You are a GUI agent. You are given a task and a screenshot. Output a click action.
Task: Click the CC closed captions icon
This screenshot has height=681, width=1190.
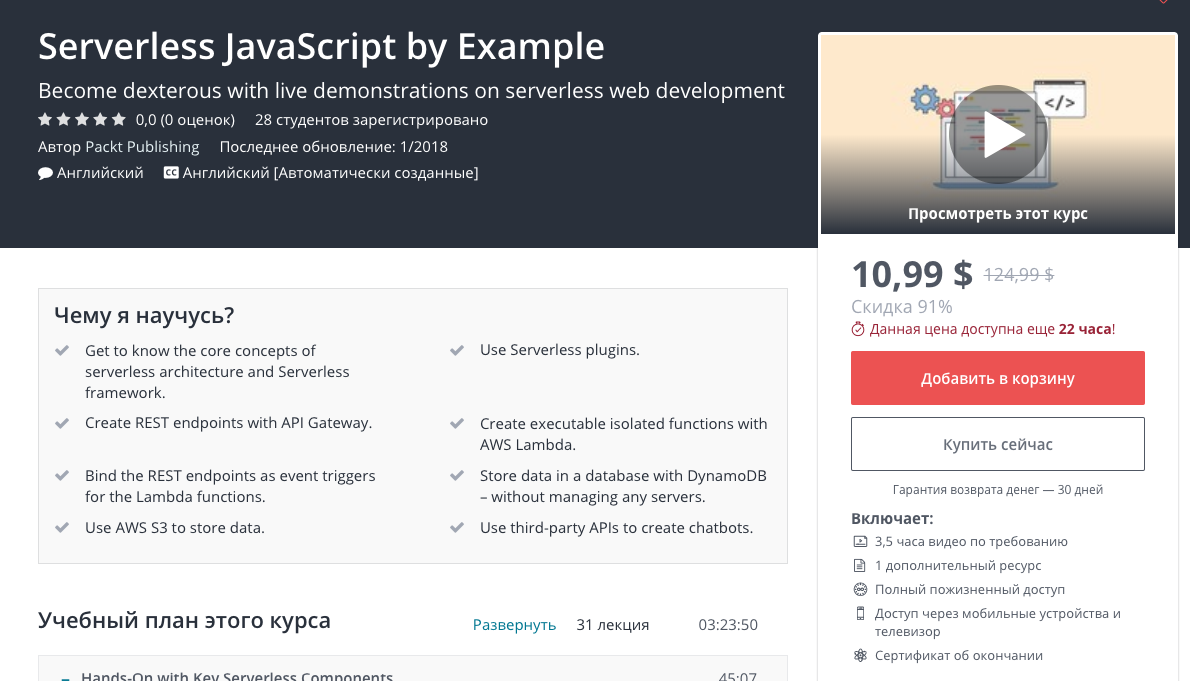point(171,173)
